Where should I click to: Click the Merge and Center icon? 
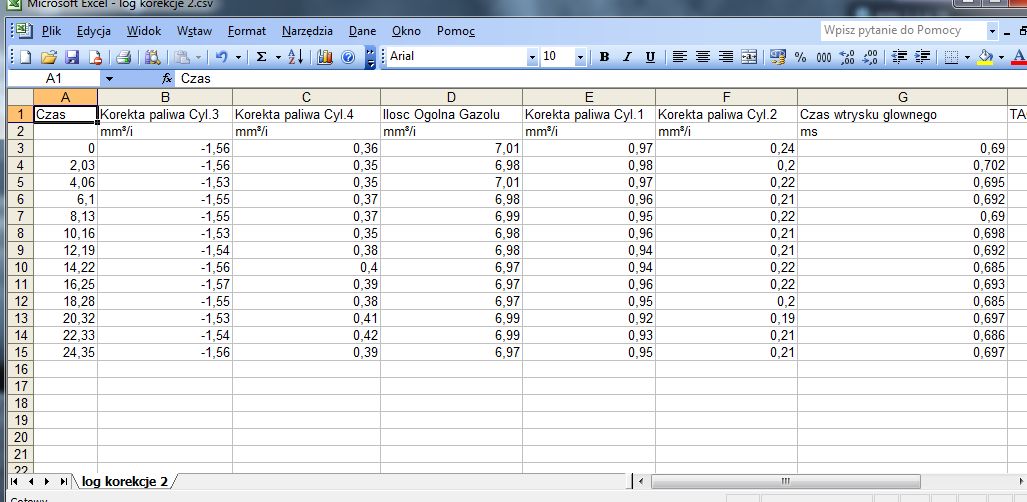point(749,57)
